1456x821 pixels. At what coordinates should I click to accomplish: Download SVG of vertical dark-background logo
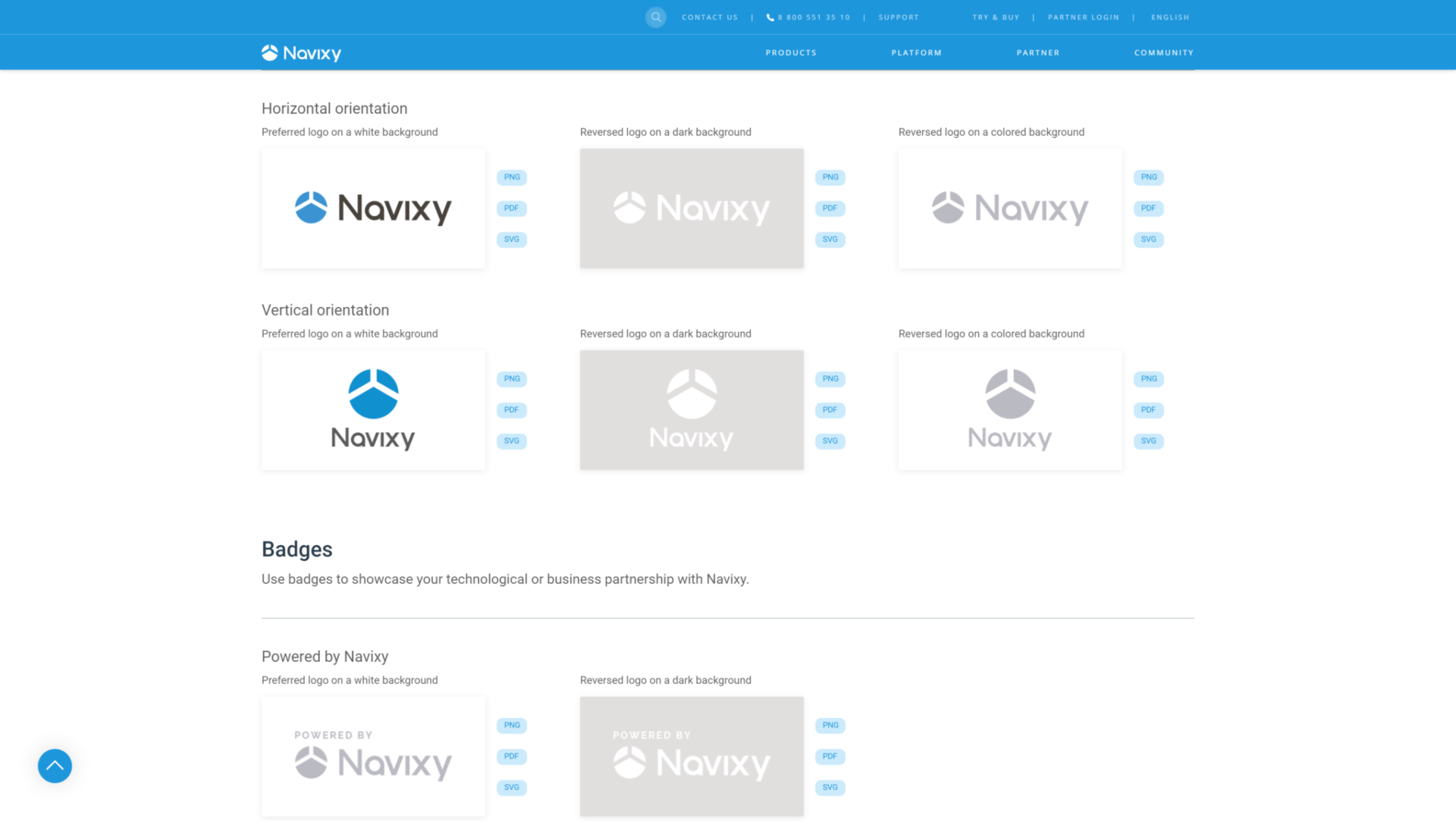[x=830, y=441]
